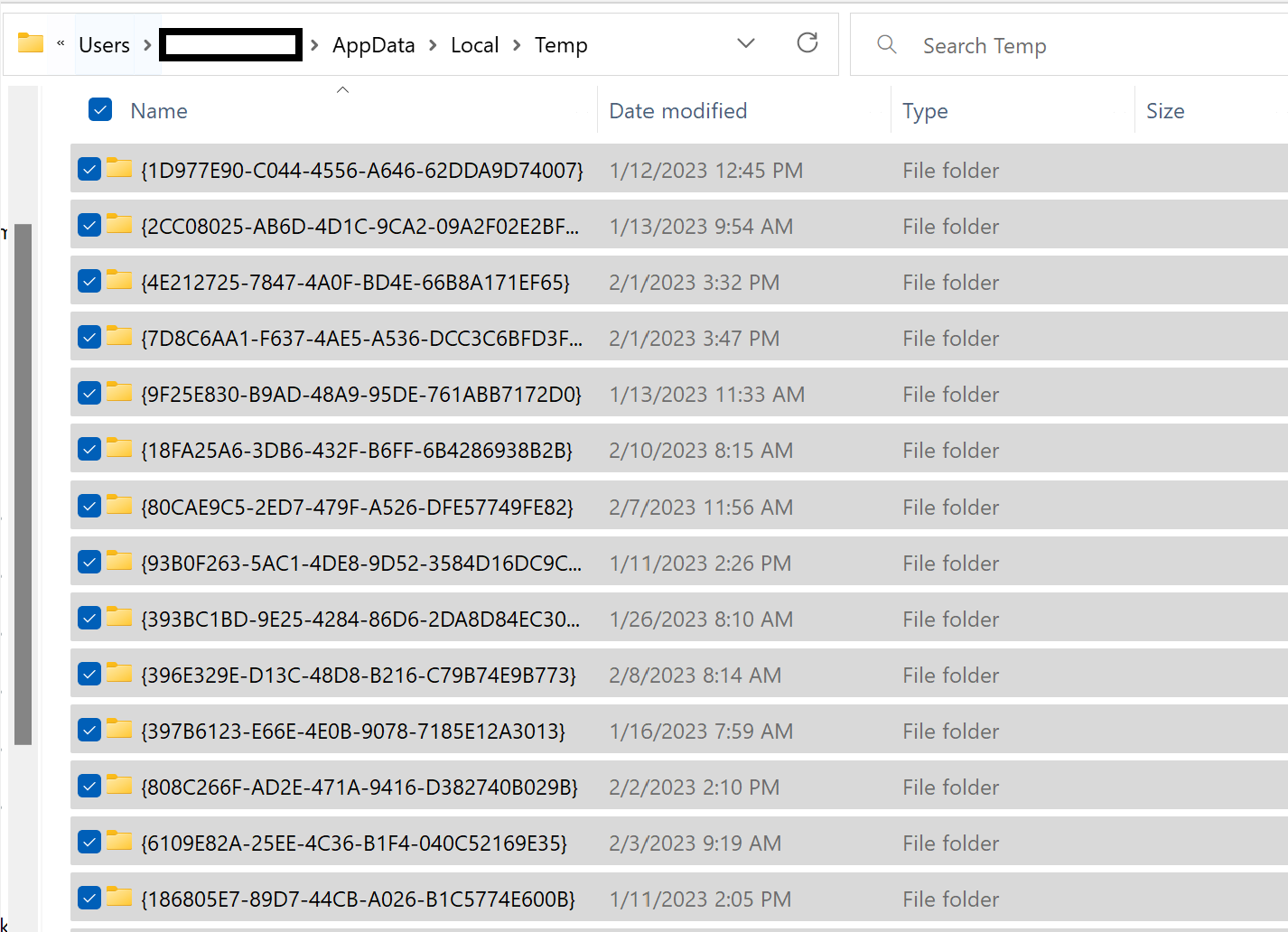
Task: Uncheck folder {80CAE9C5-2ED7-479F-A526-DFE57749FE82}
Action: point(89,506)
